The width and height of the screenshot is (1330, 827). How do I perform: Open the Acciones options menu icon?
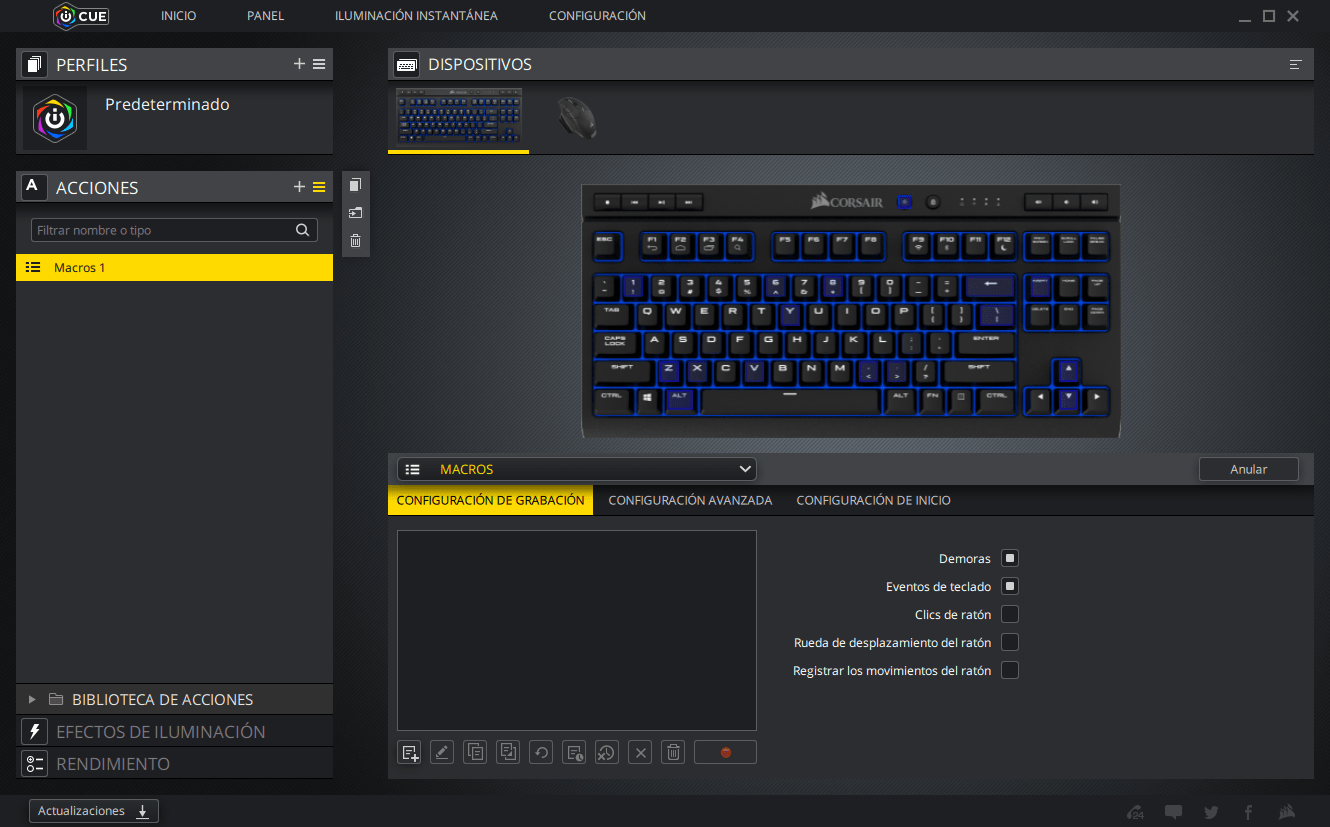point(319,187)
